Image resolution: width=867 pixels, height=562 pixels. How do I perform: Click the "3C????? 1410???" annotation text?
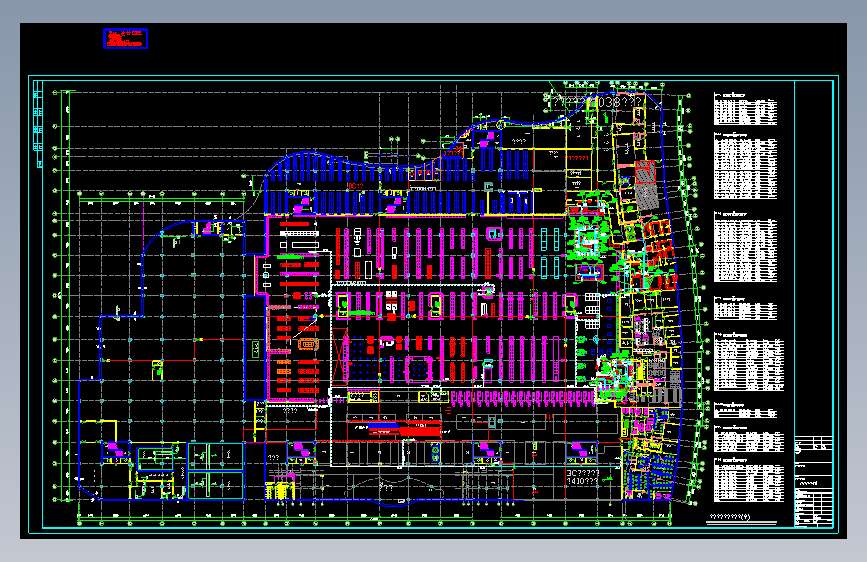pyautogui.click(x=583, y=477)
